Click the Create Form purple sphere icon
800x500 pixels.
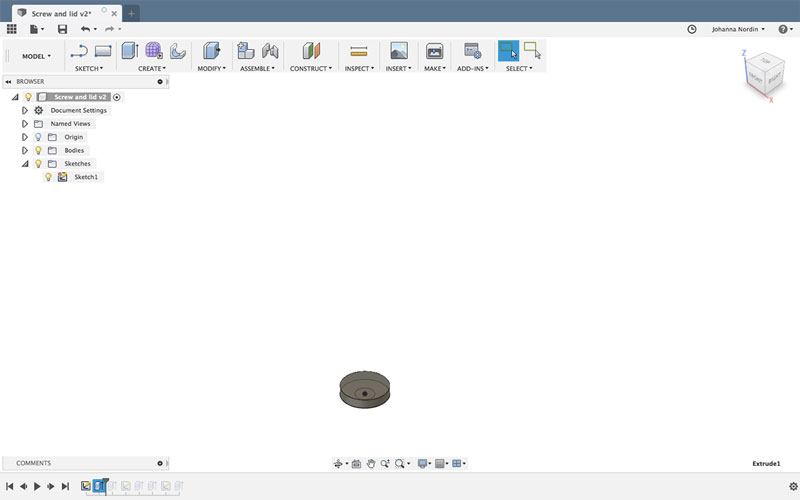point(154,51)
